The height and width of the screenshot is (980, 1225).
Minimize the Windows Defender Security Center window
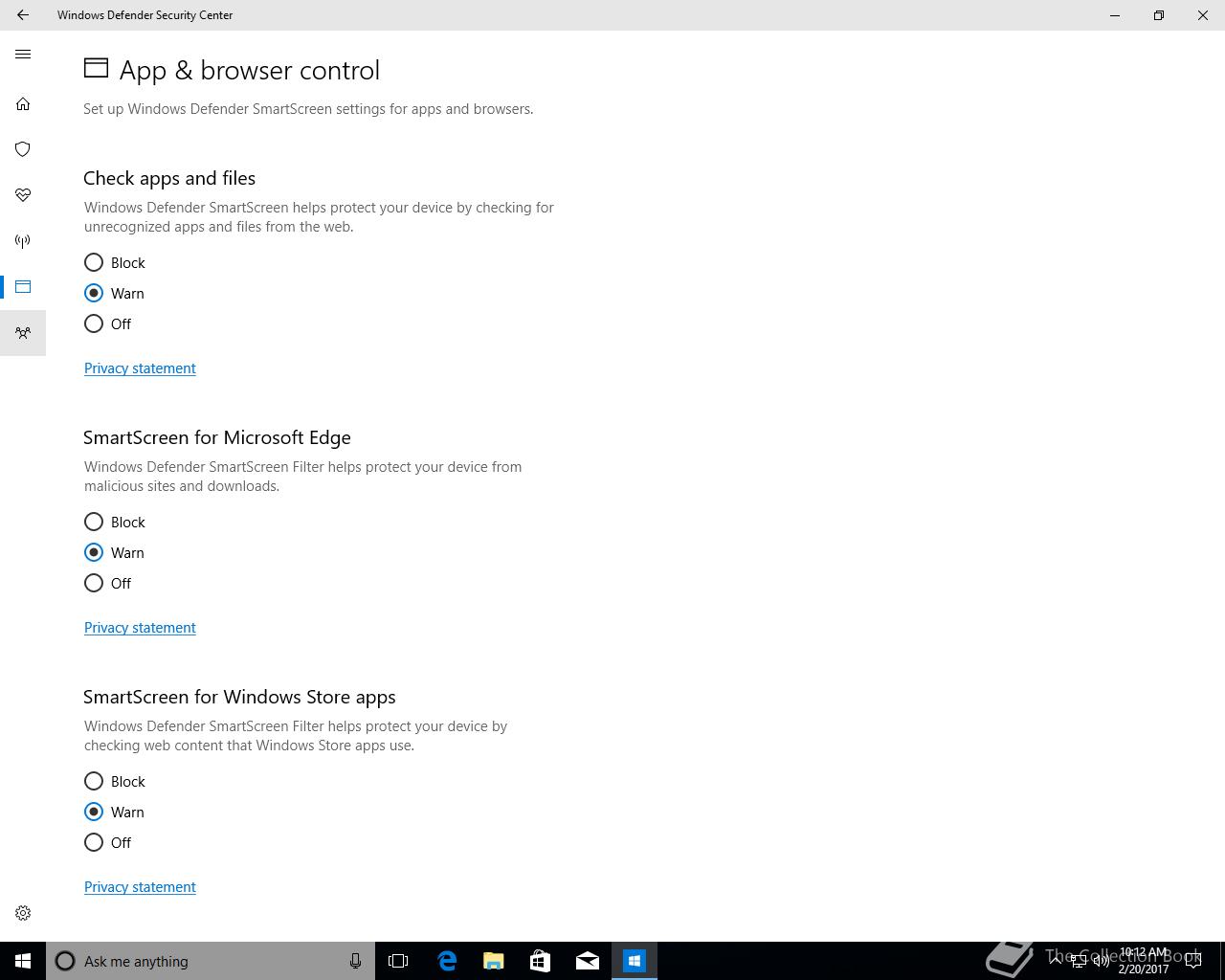click(1115, 15)
